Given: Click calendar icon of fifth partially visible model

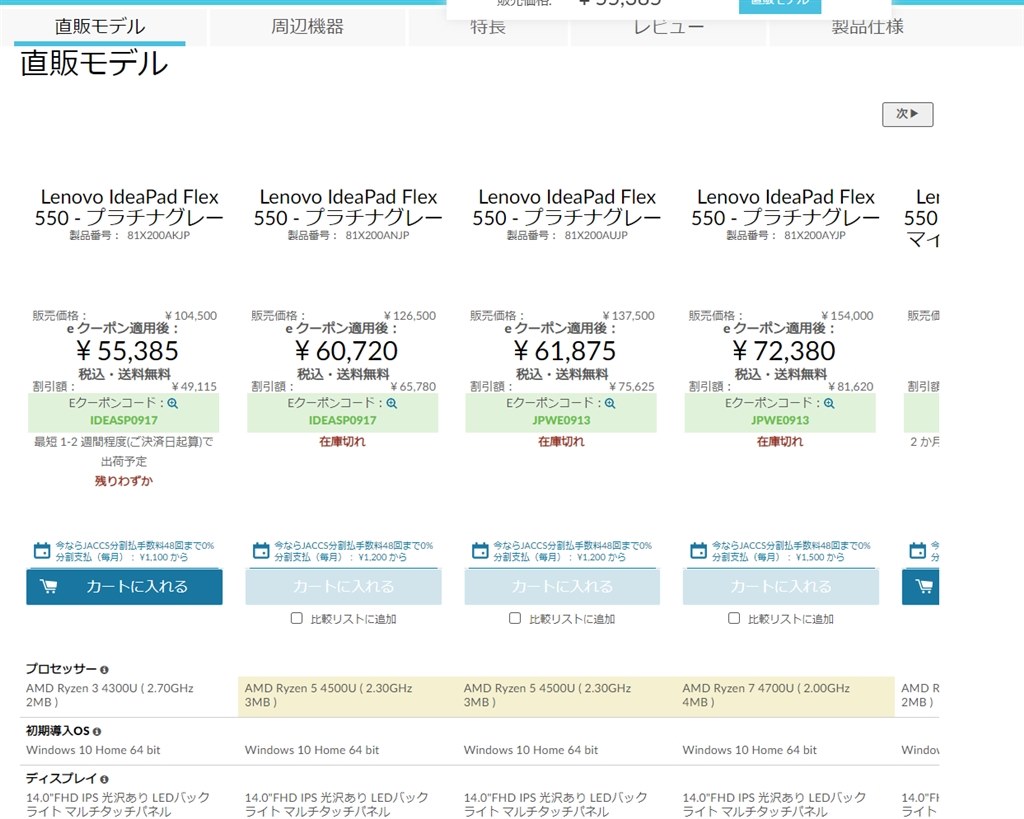Looking at the screenshot, I should click(918, 551).
